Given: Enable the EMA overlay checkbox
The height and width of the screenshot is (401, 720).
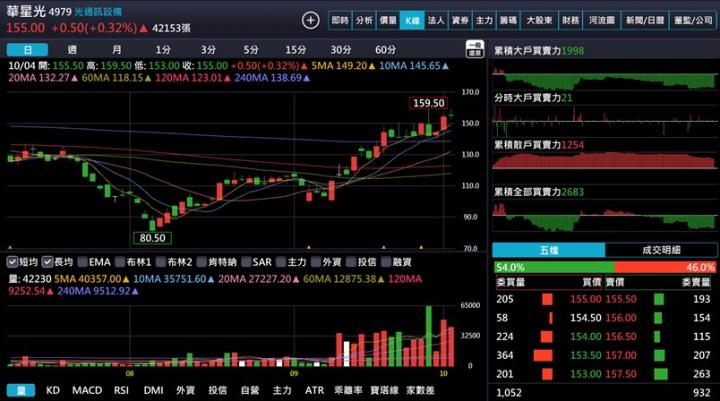Looking at the screenshot, I should click(x=83, y=262).
